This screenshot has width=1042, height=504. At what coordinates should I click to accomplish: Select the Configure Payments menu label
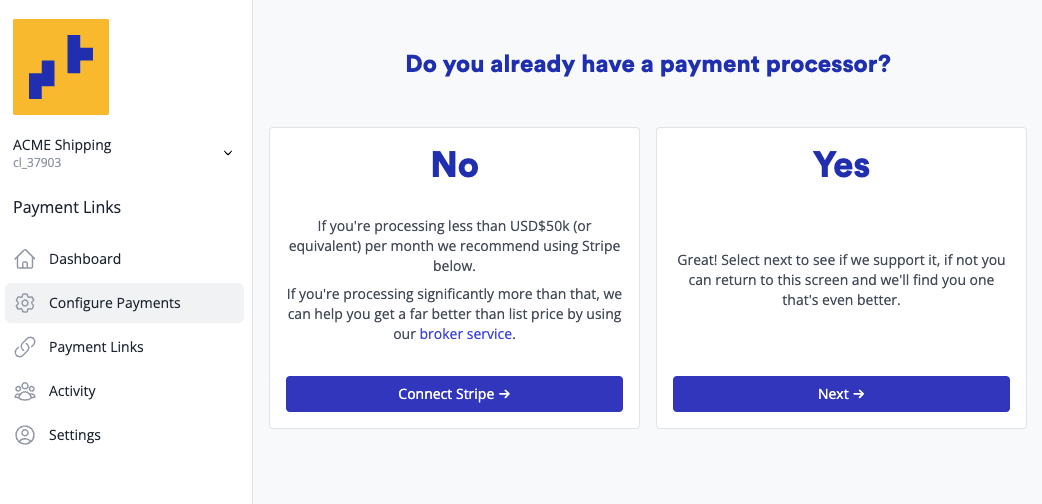(115, 303)
